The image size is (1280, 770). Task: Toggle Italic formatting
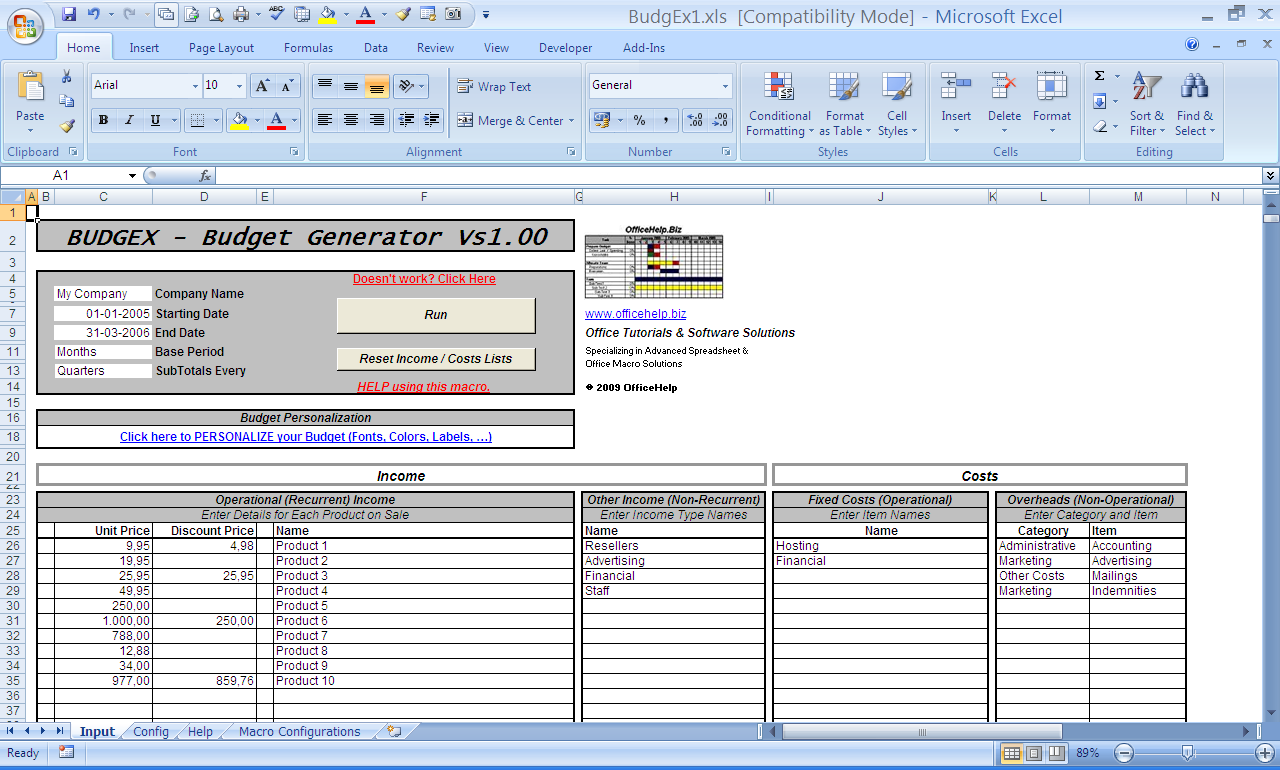[x=129, y=120]
